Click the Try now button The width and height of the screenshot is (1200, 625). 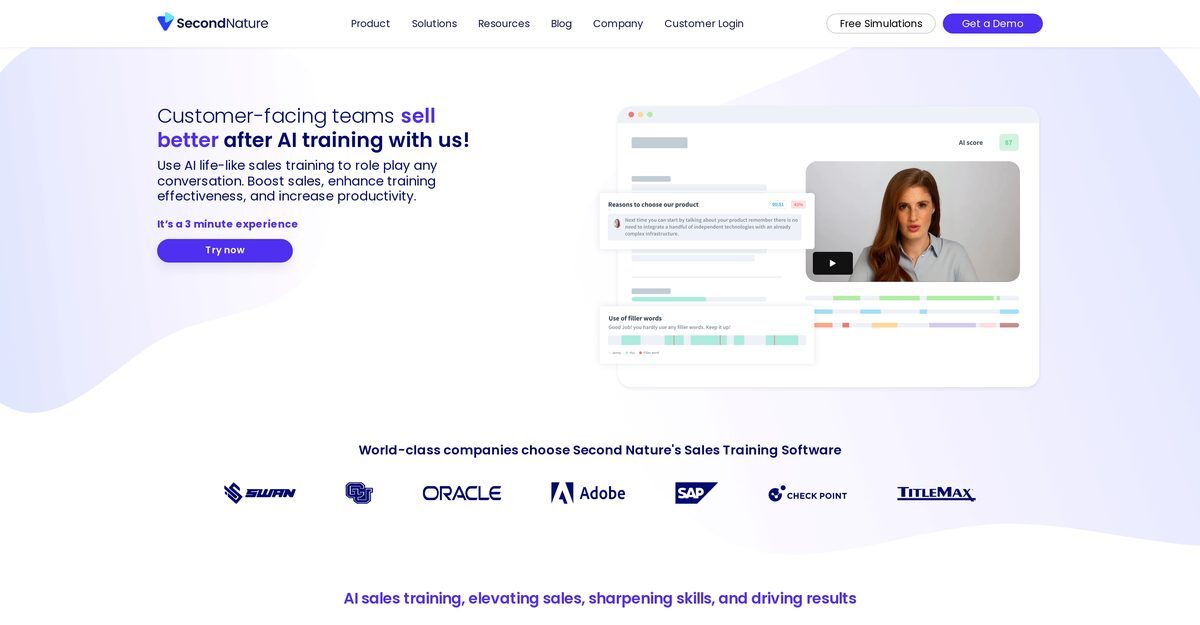point(225,251)
